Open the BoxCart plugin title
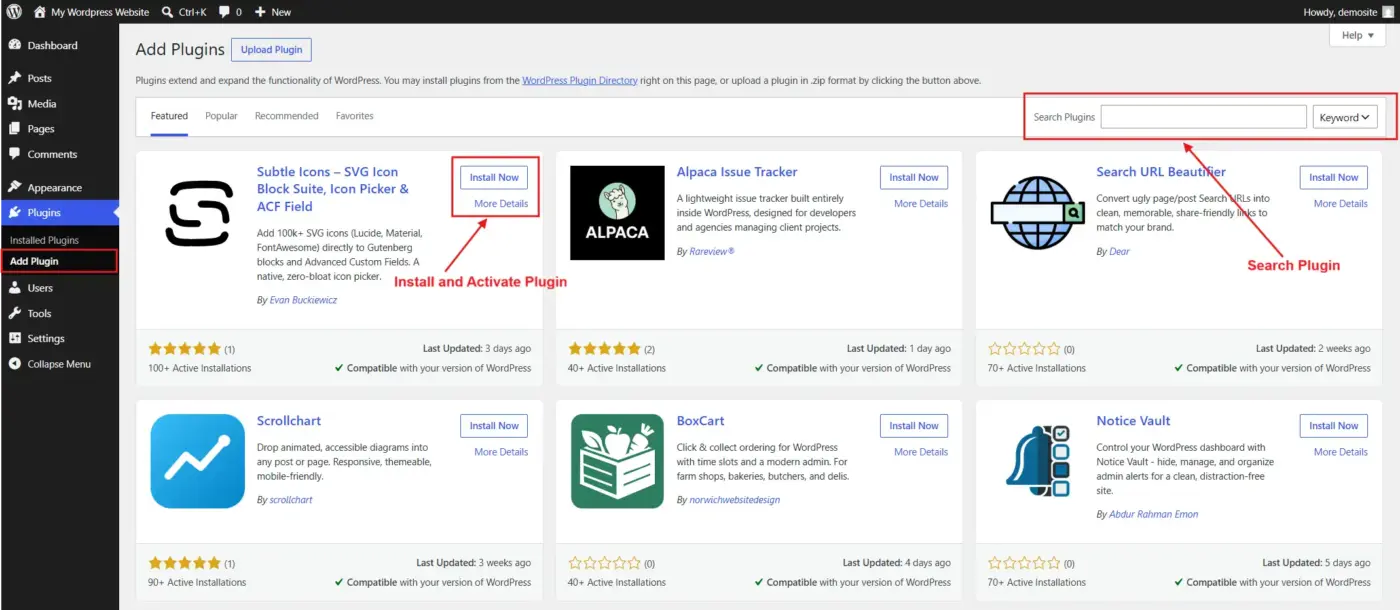This screenshot has height=610, width=1400. point(700,421)
